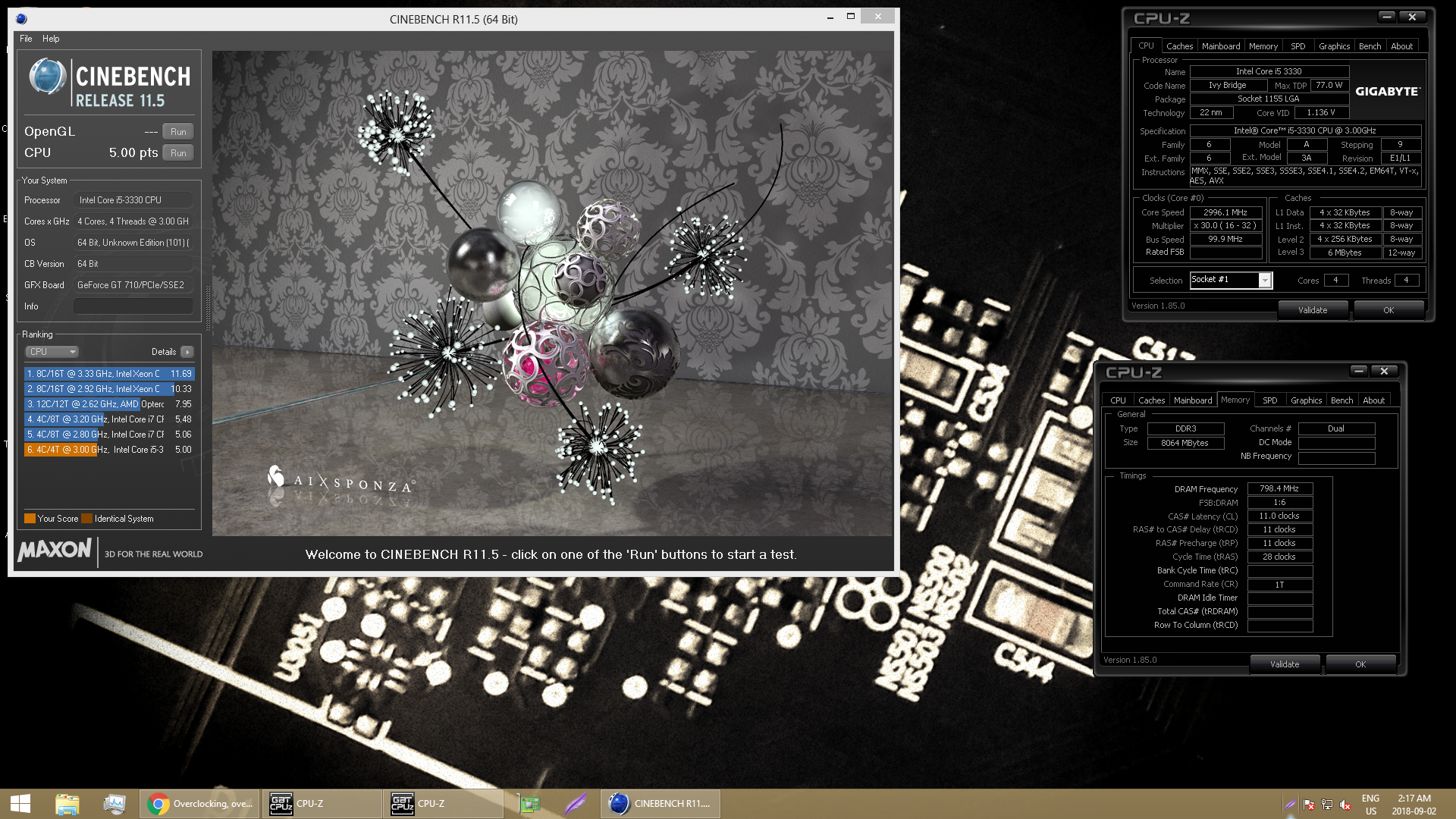The width and height of the screenshot is (1456, 819).
Task: Run the CPU benchmark
Action: 178,152
